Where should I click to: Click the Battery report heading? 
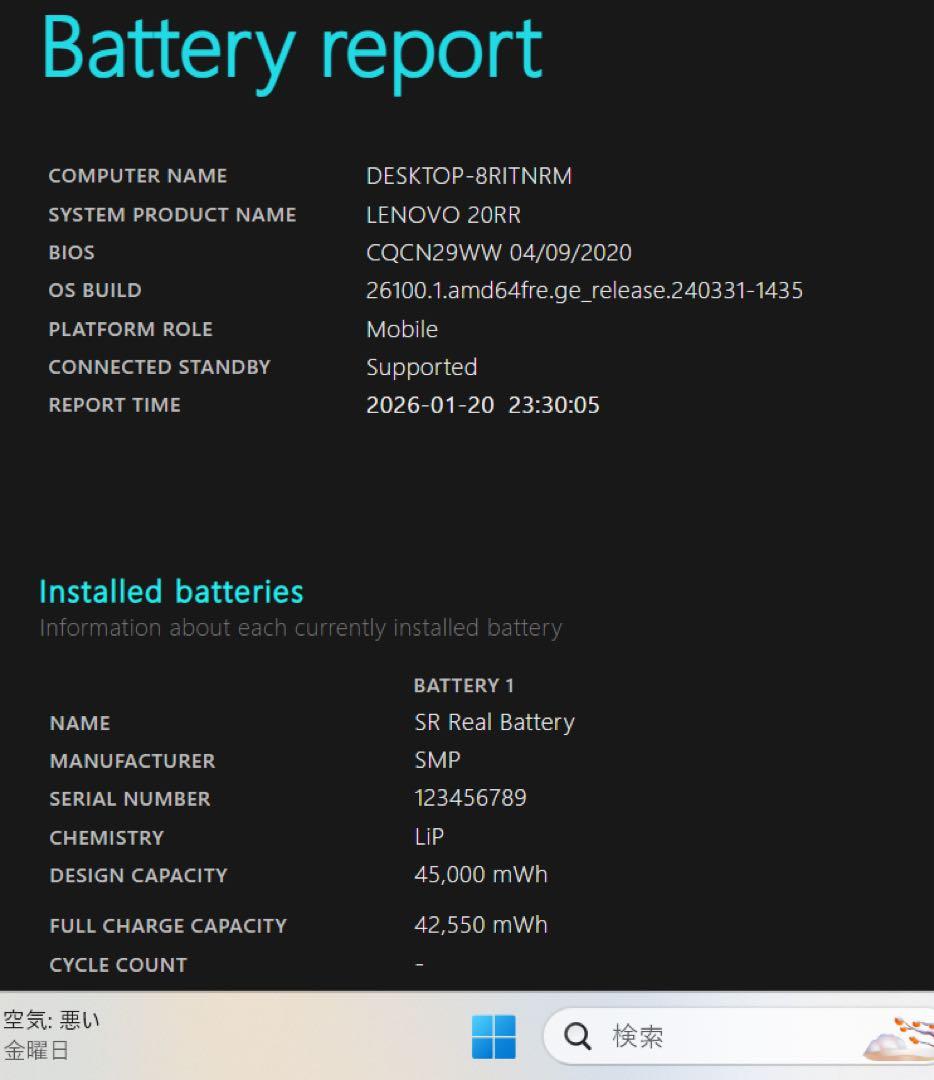(292, 48)
